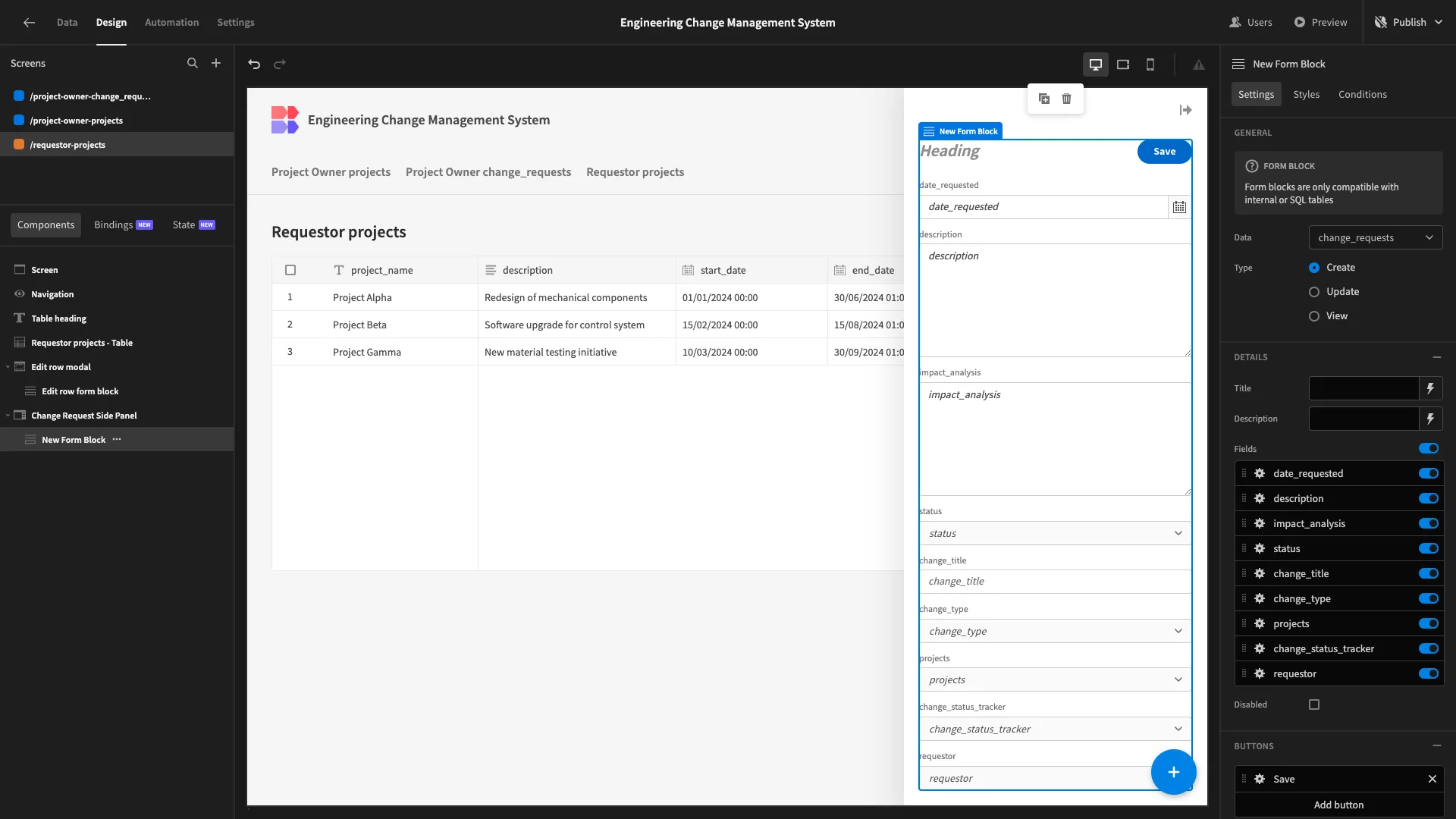
Task: Toggle the date_requested field switch
Action: pyautogui.click(x=1429, y=474)
